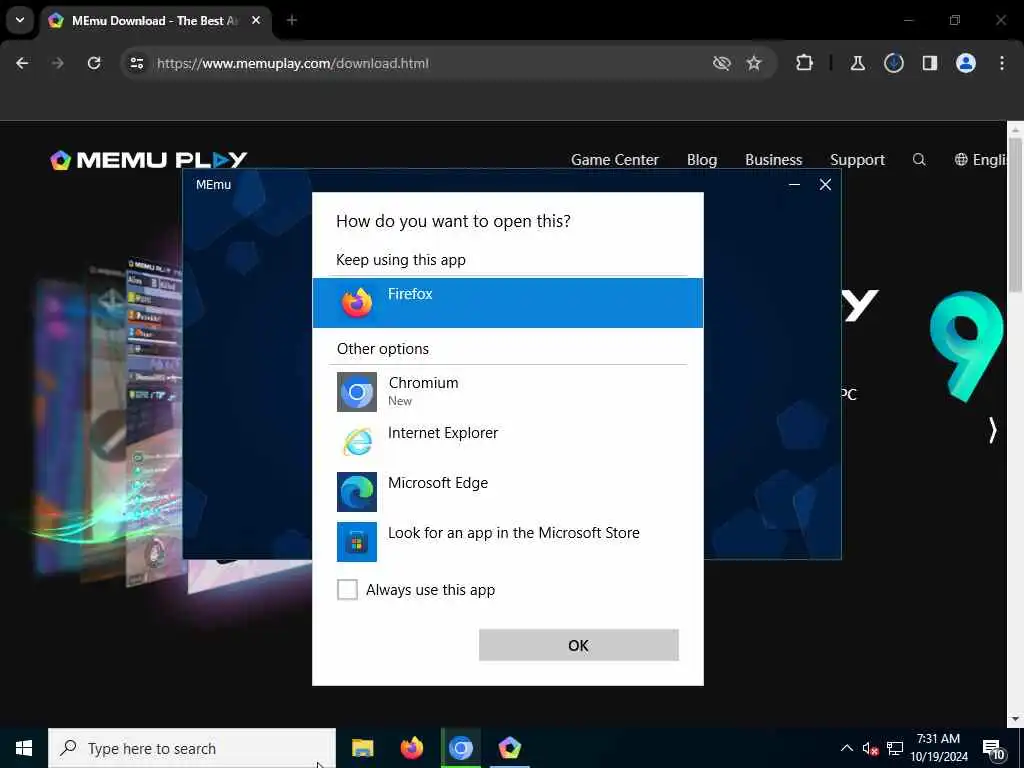
Task: Open the browser downloads indicator
Action: click(894, 63)
